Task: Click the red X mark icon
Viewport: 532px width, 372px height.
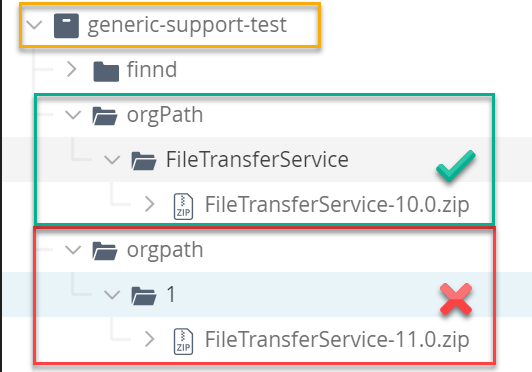Action: (x=456, y=299)
